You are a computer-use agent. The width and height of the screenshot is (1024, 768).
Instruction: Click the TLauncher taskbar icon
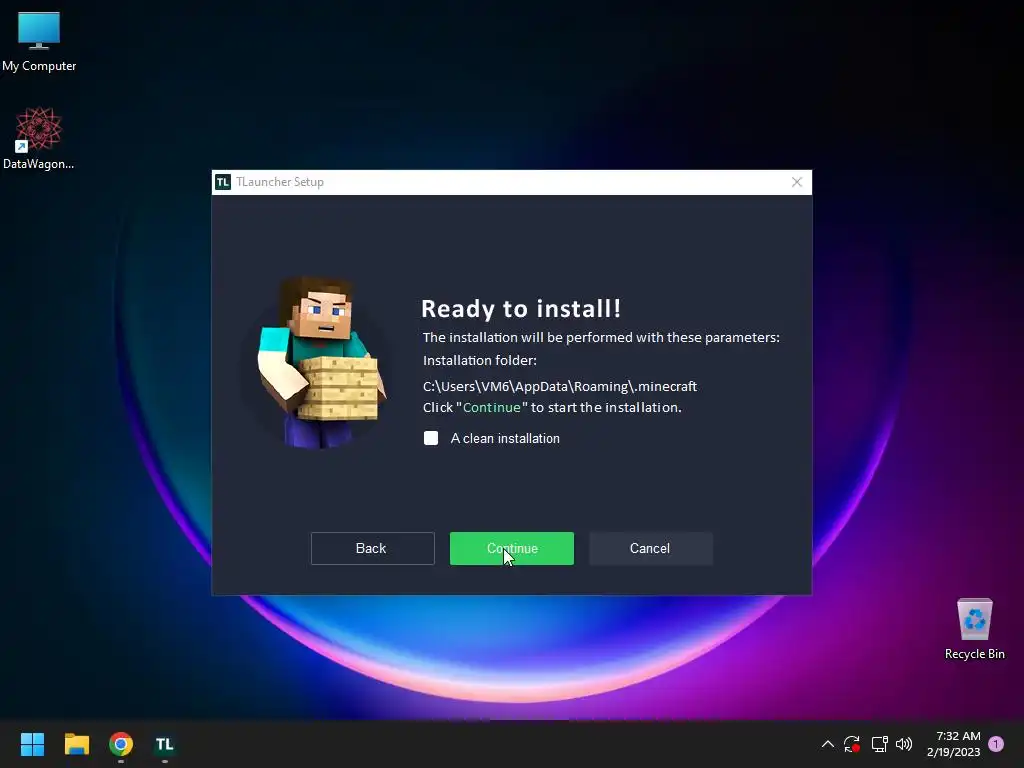165,744
